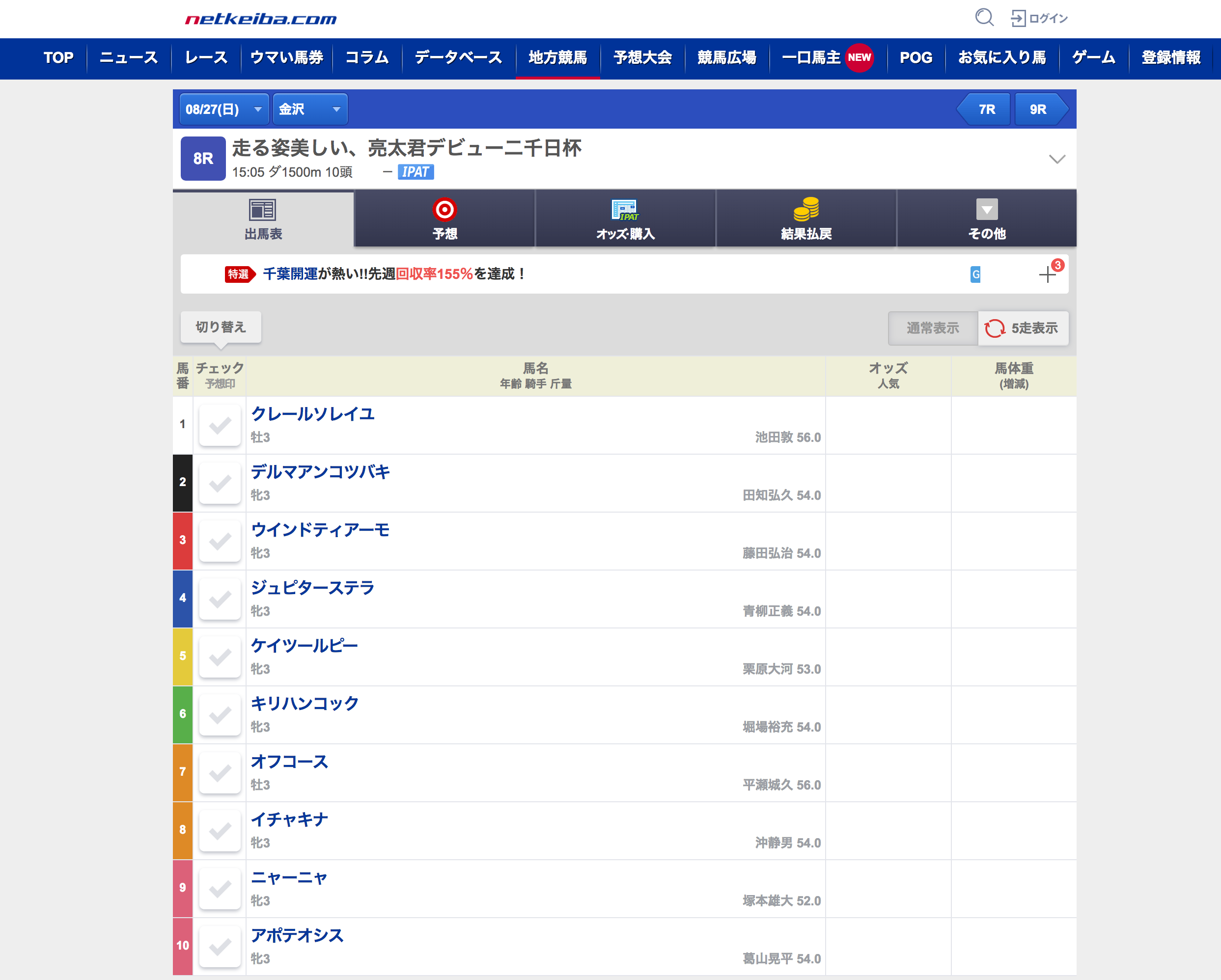Click jockey 栗原大河 53.0

(781, 669)
